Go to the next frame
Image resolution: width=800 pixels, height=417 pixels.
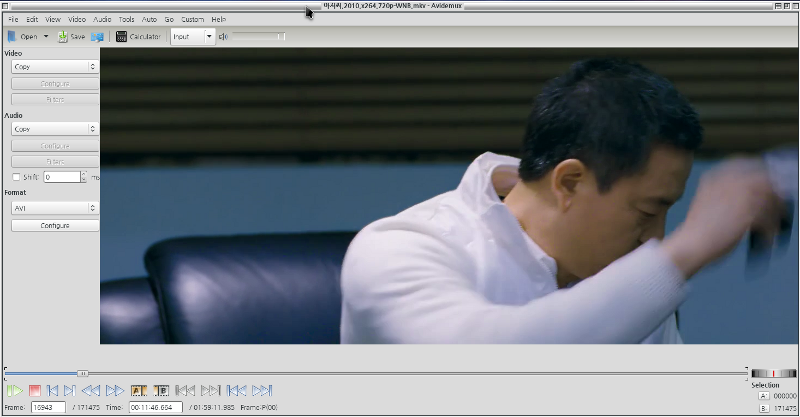[69, 390]
